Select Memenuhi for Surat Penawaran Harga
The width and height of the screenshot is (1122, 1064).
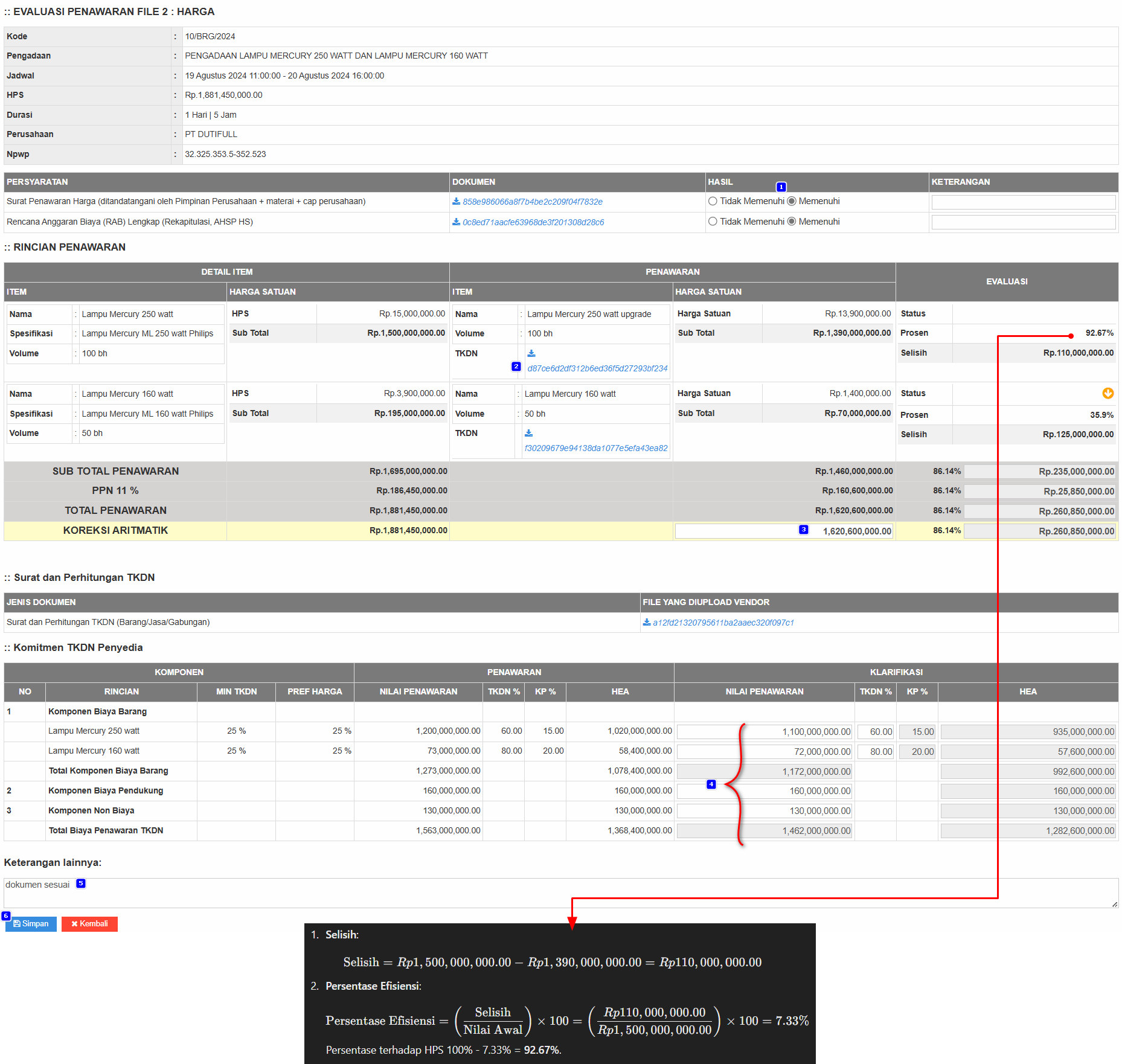pyautogui.click(x=792, y=202)
